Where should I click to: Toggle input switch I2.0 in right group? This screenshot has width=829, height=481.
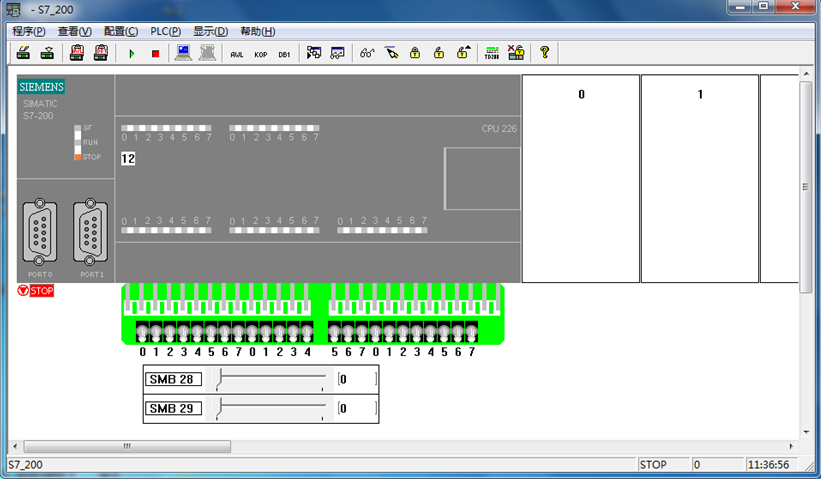point(375,333)
